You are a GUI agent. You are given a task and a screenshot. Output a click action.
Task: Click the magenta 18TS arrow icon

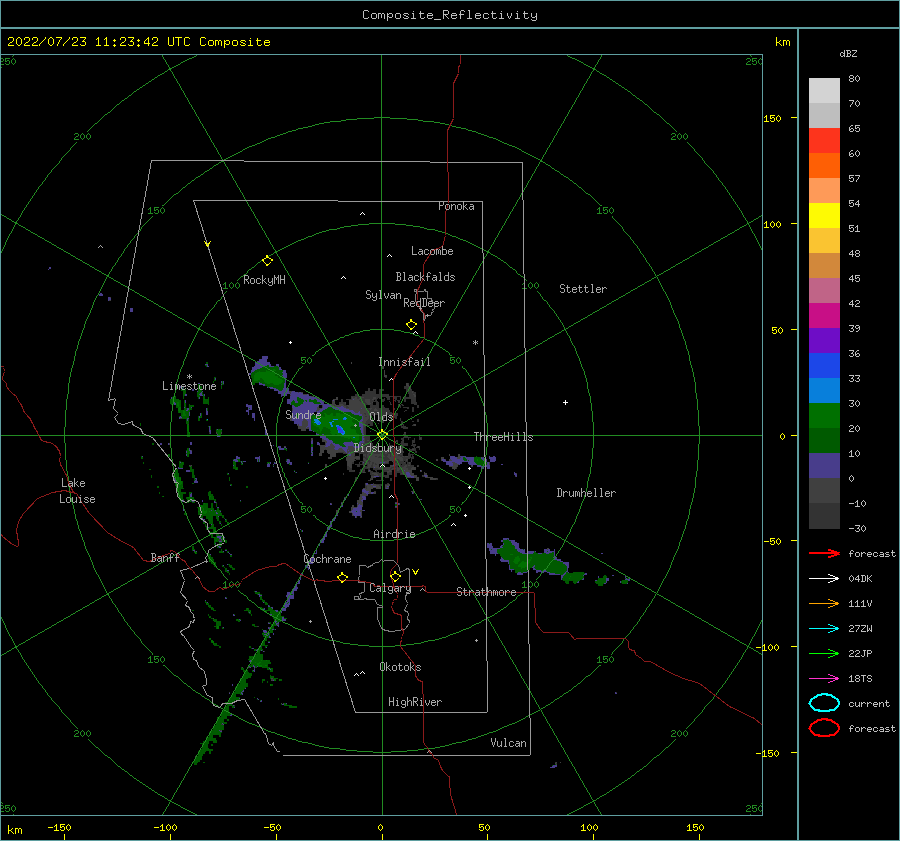pyautogui.click(x=824, y=679)
